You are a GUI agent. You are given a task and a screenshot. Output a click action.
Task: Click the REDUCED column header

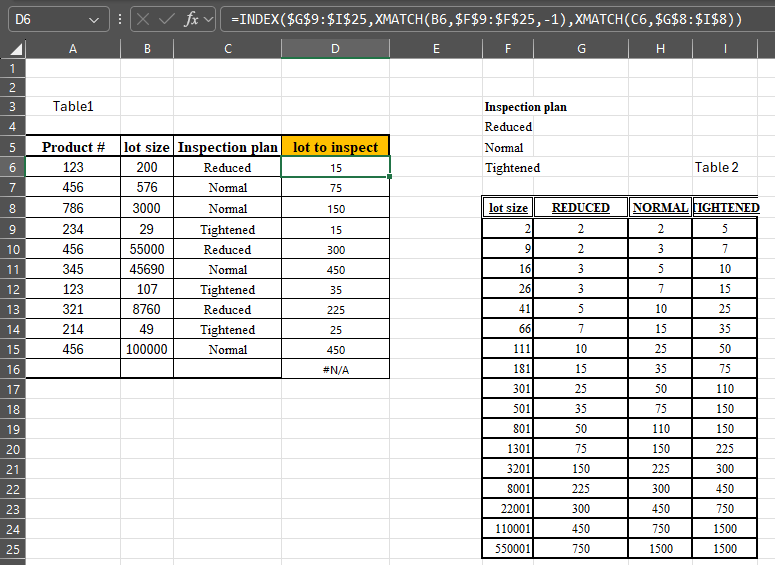tap(581, 208)
